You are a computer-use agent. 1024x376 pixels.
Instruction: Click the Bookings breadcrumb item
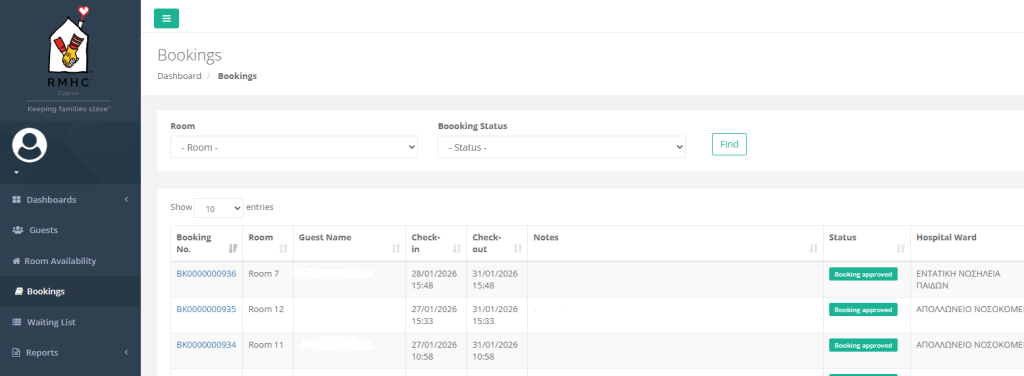coord(237,76)
